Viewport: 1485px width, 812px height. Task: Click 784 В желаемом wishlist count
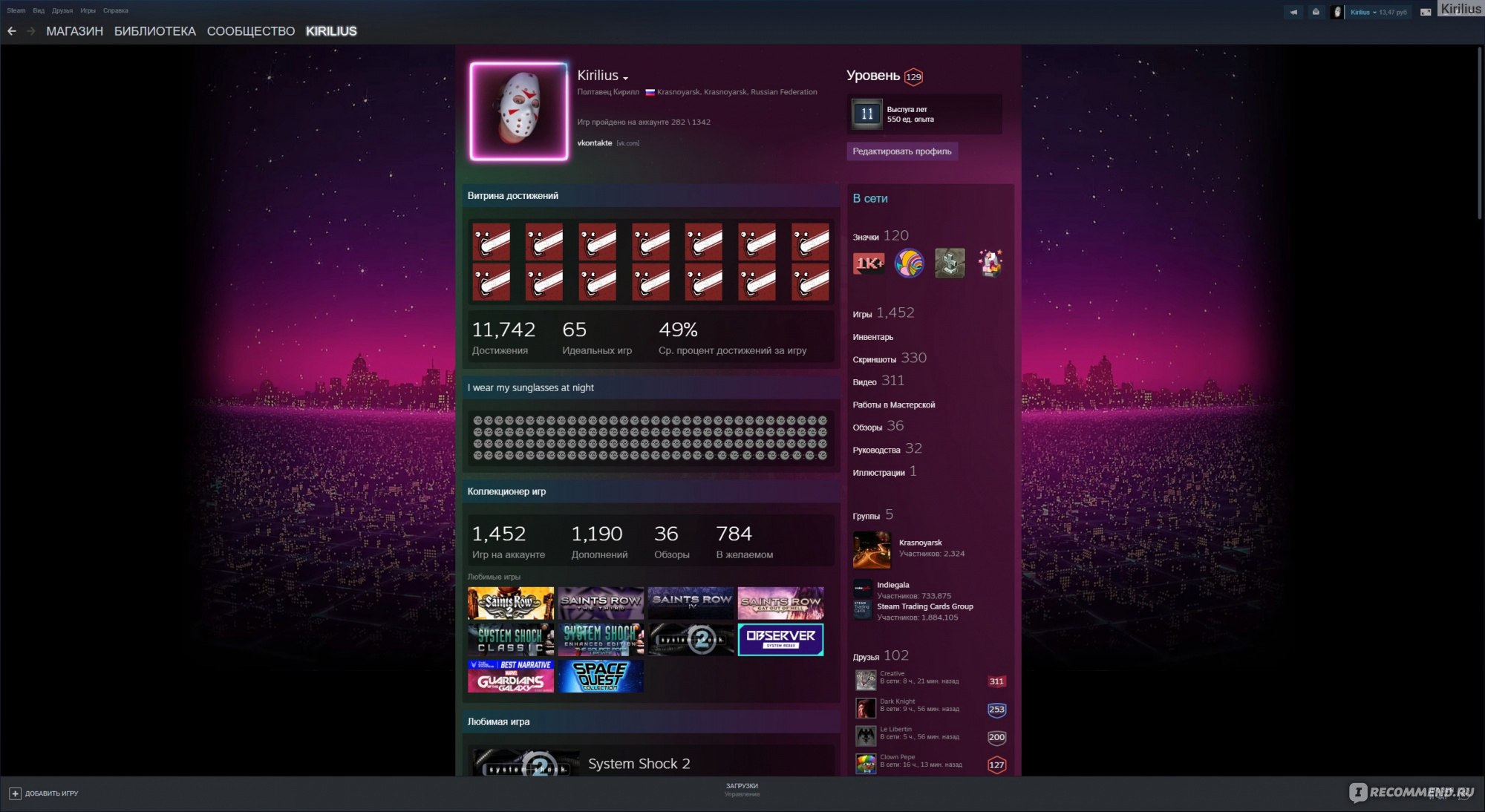tap(744, 542)
